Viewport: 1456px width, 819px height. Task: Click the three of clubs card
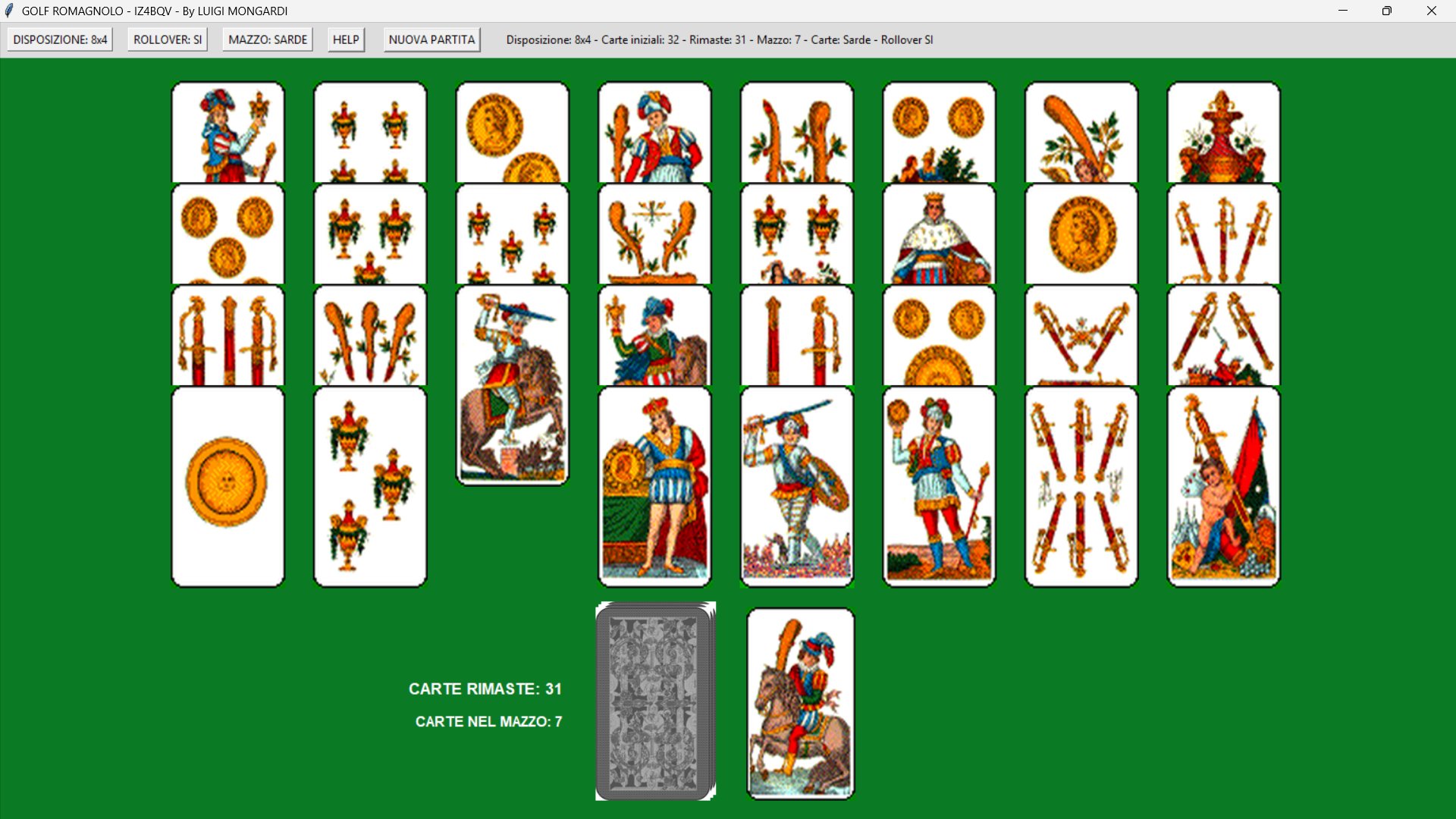tap(371, 336)
